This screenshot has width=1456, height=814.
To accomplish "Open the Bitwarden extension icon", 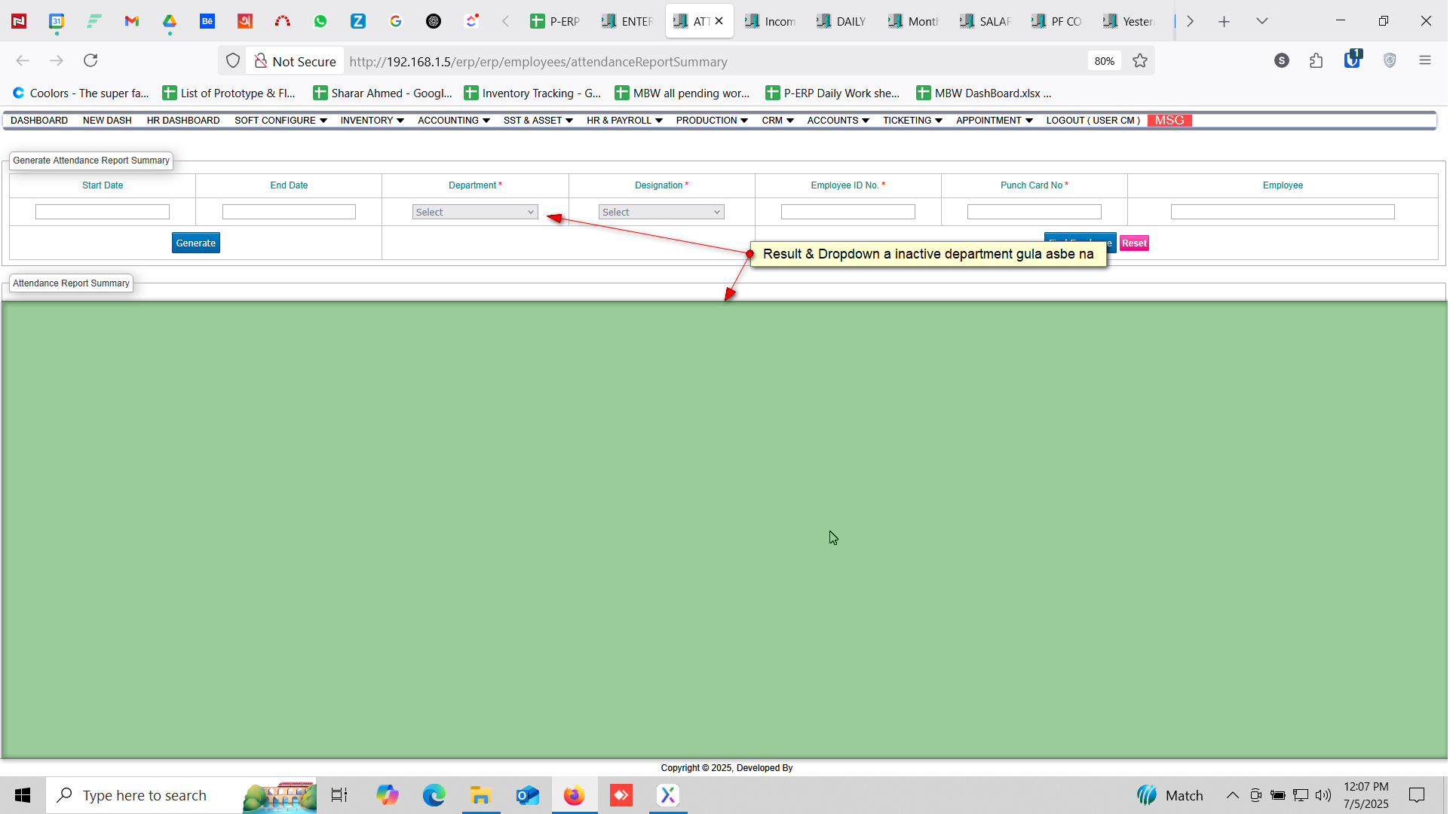I will click(1353, 60).
